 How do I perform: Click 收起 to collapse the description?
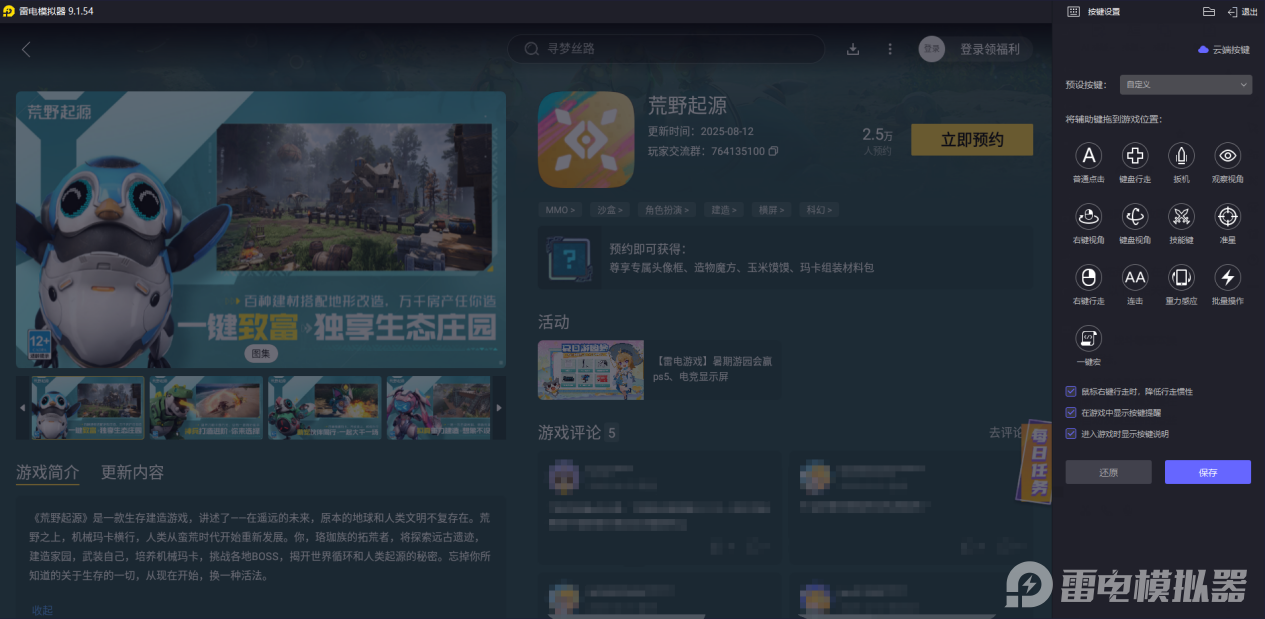[42, 610]
